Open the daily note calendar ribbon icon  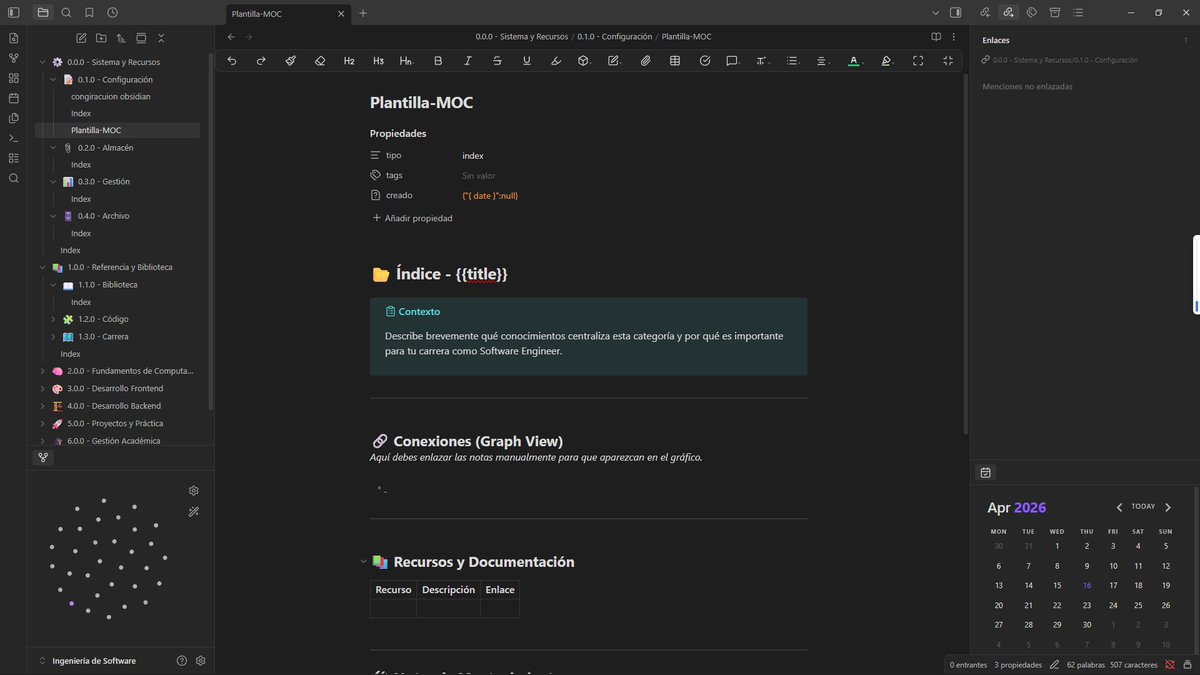click(13, 98)
